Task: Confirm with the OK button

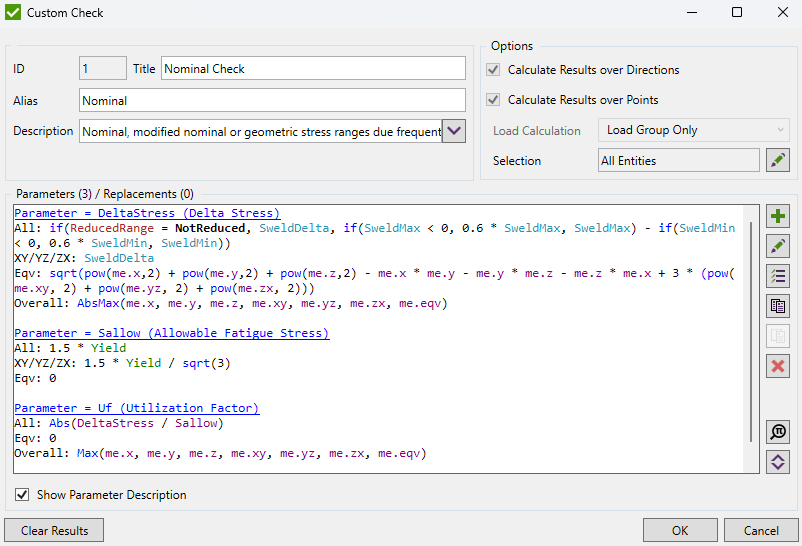Action: [679, 530]
